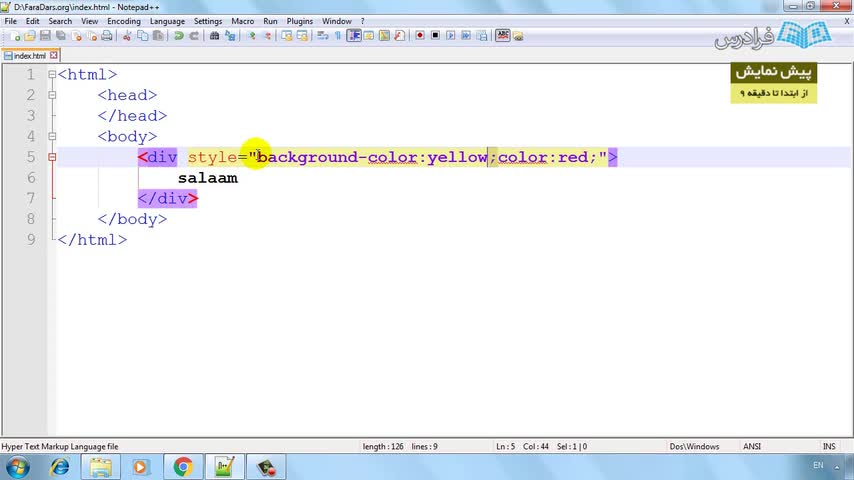Click the Windows Start button
This screenshot has width=854, height=480.
pyautogui.click(x=17, y=467)
